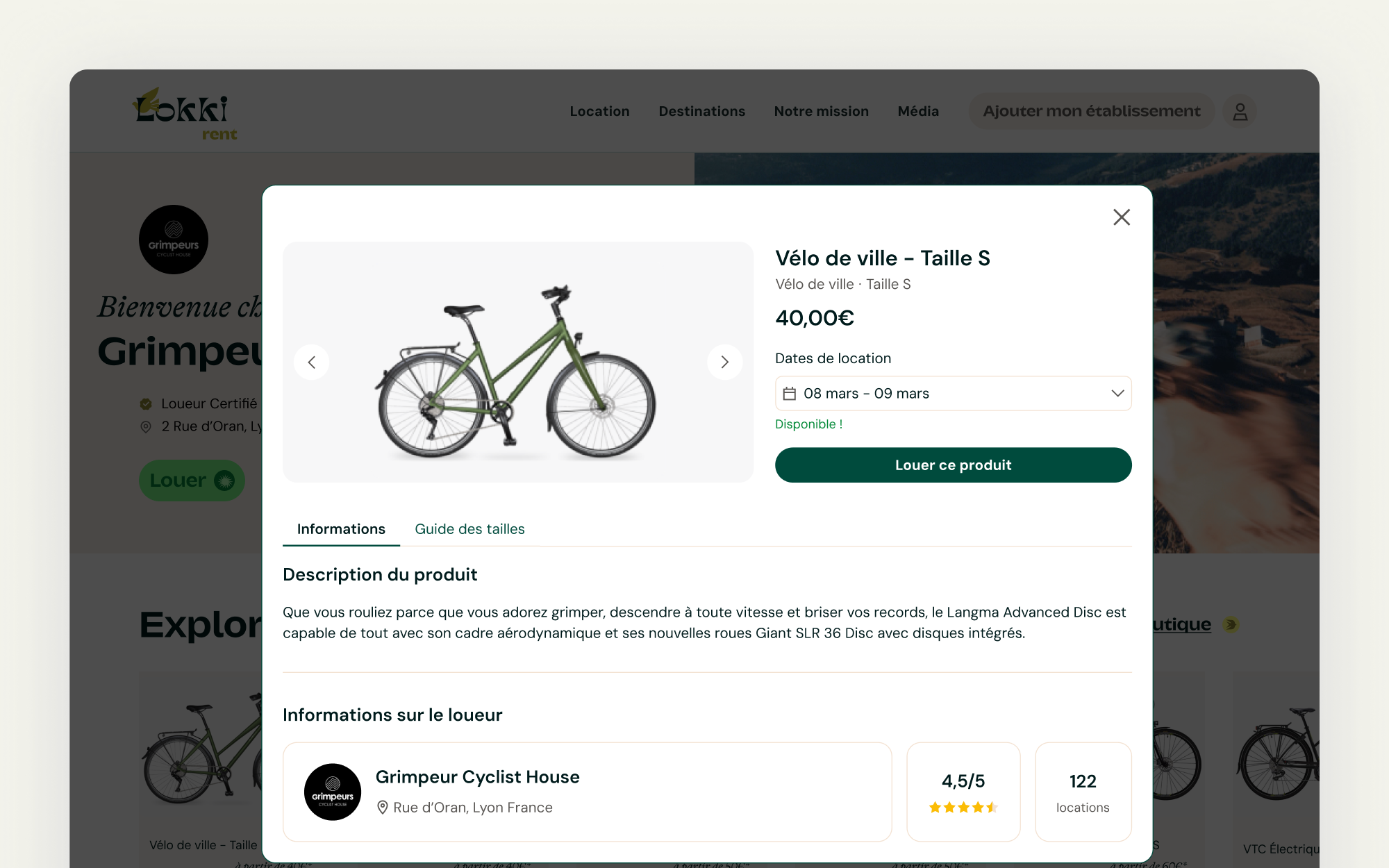Click the calendar icon in date field
This screenshot has width=1389, height=868.
[790, 394]
